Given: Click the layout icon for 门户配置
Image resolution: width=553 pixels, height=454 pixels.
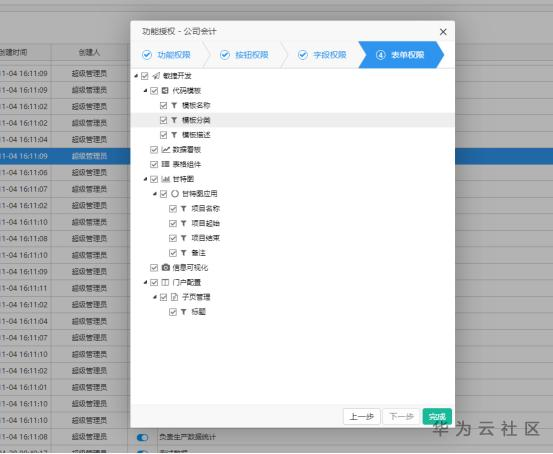Looking at the screenshot, I should [165, 282].
